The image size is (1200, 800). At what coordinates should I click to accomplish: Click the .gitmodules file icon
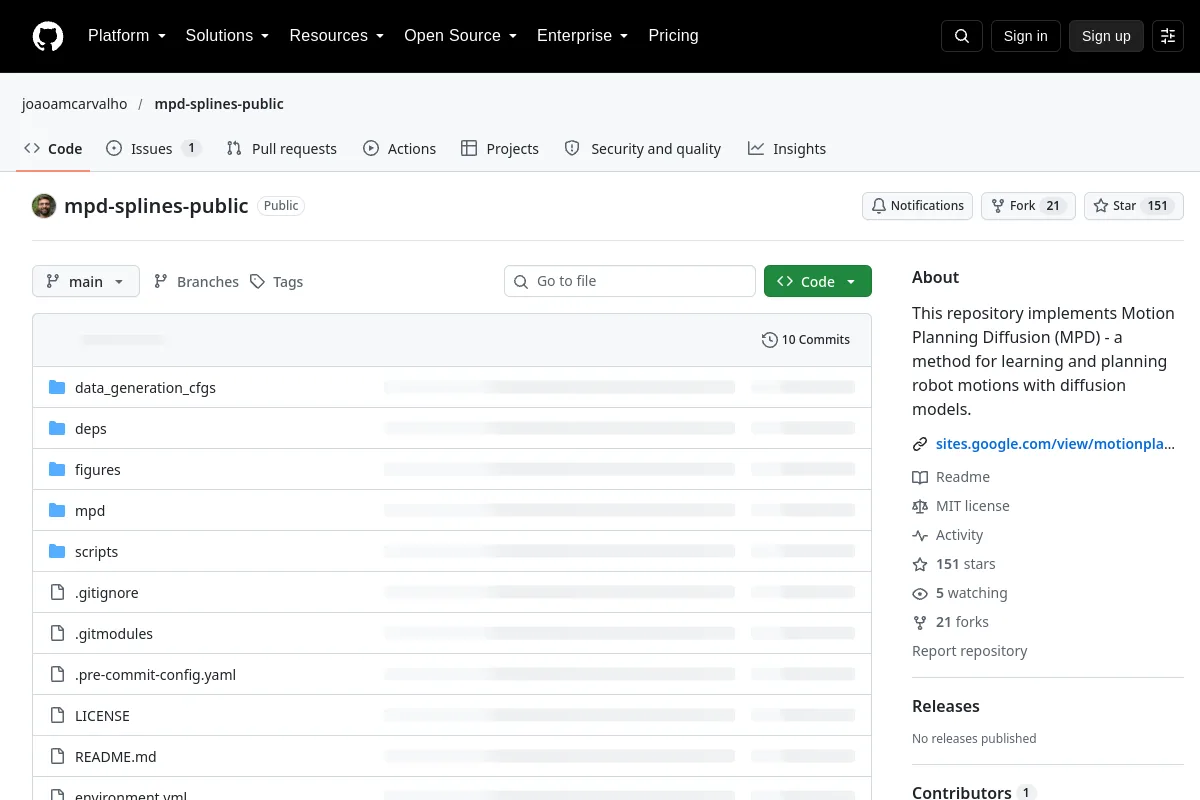pyautogui.click(x=57, y=633)
